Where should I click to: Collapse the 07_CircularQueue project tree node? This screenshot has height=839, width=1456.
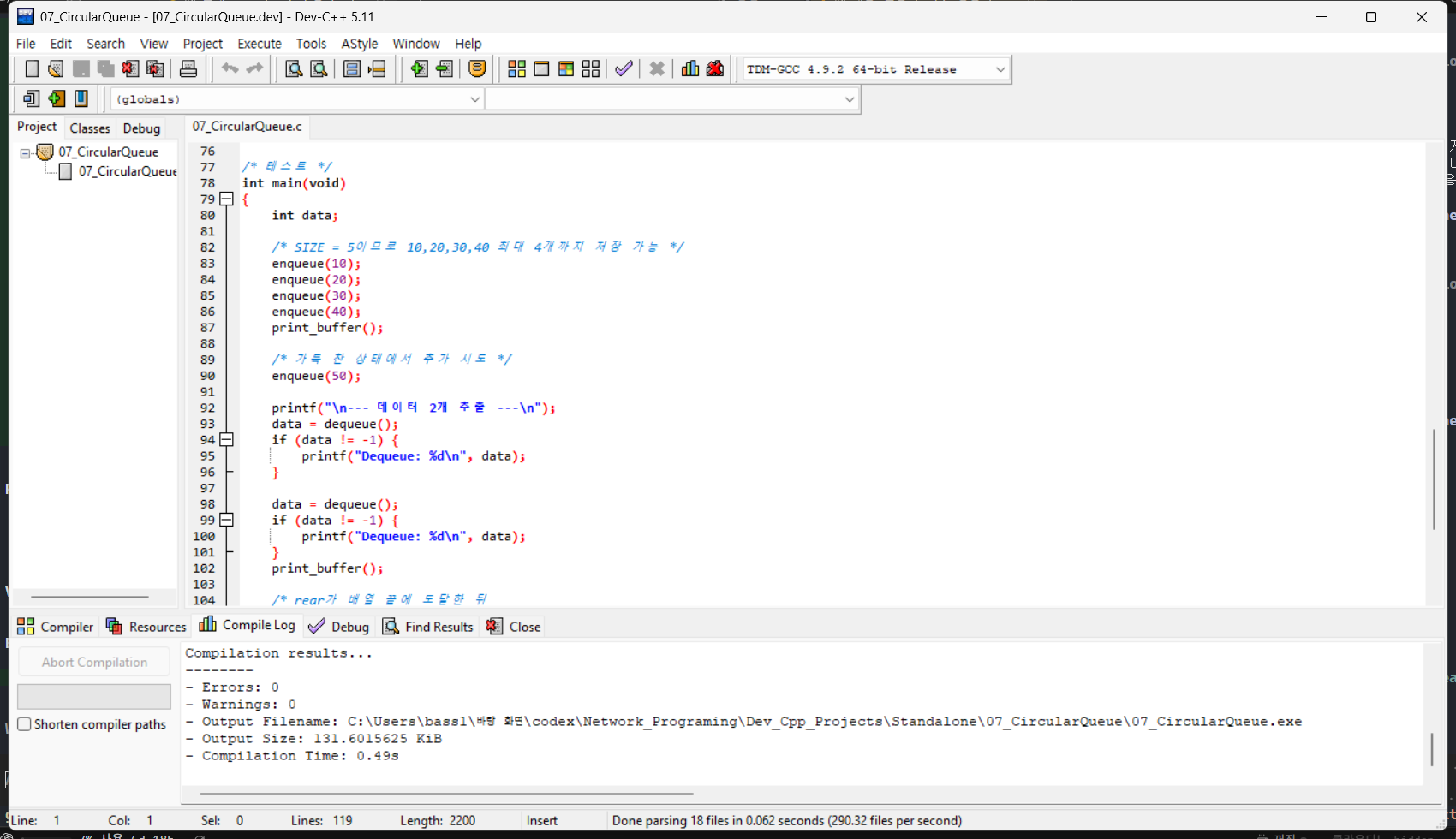pos(25,153)
